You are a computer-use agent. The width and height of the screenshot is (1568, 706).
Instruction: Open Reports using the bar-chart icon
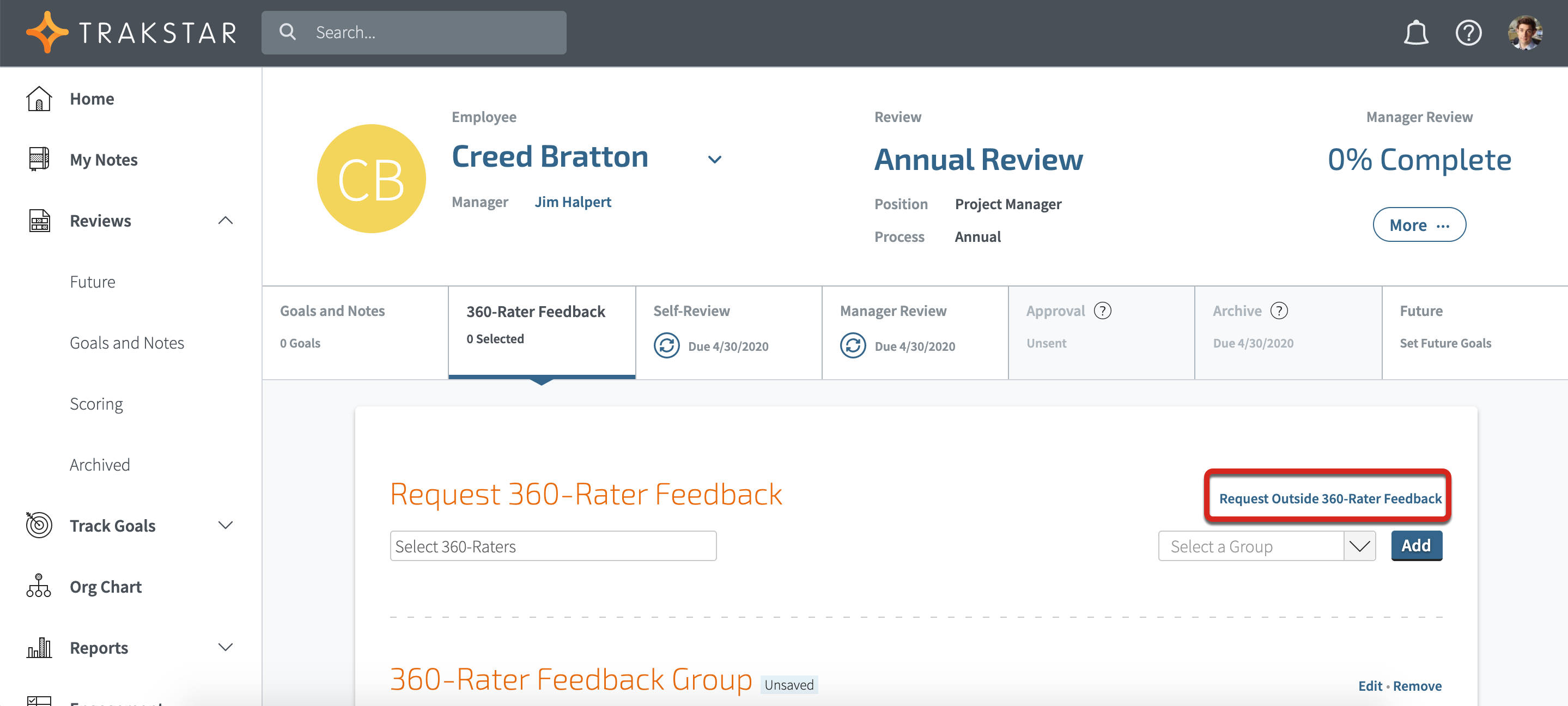click(39, 647)
